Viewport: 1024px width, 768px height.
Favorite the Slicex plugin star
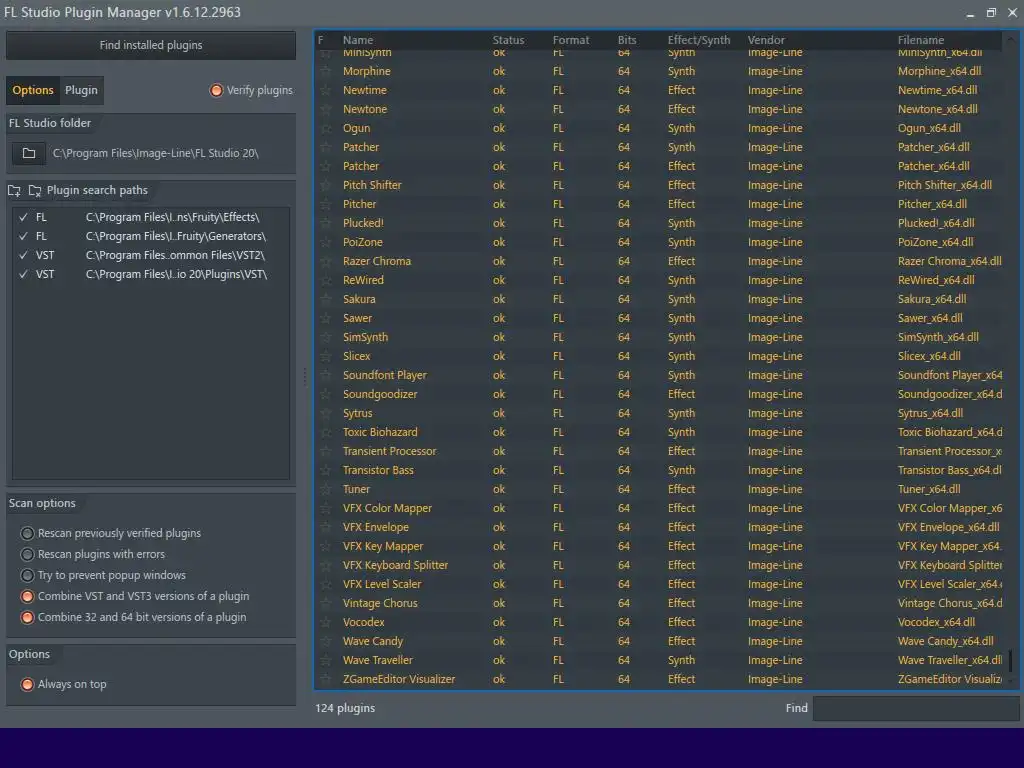click(325, 356)
